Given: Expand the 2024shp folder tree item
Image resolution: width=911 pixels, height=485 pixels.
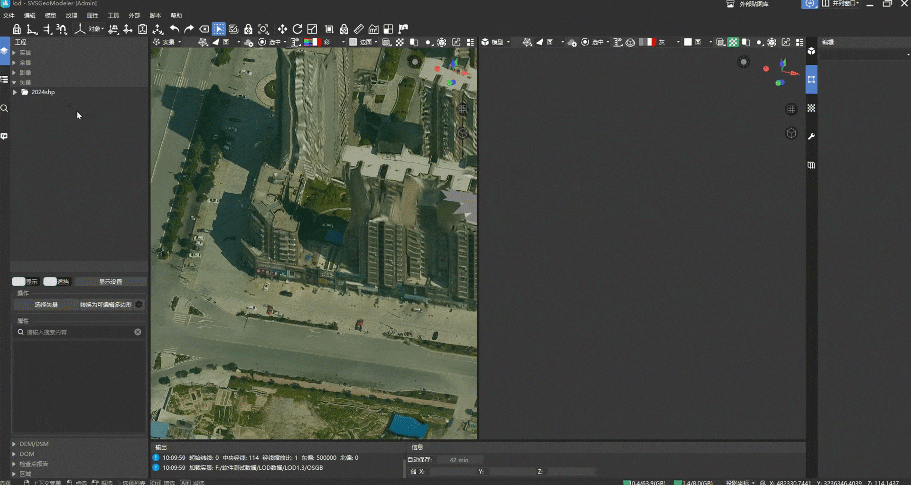Looking at the screenshot, I should 15,92.
